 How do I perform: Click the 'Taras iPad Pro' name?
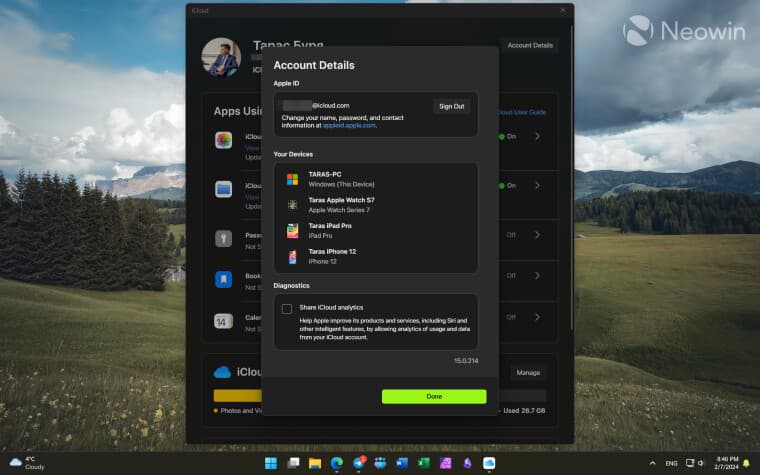click(x=330, y=225)
